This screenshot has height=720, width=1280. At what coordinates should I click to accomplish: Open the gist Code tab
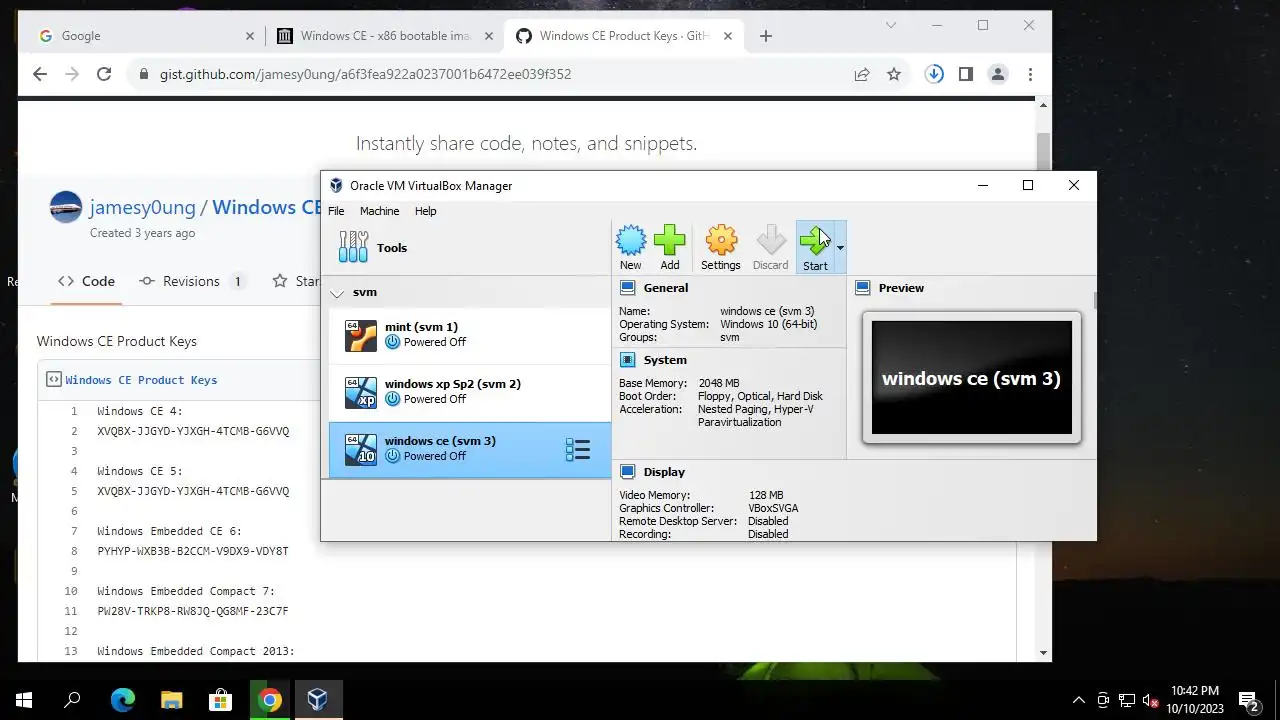(x=86, y=281)
